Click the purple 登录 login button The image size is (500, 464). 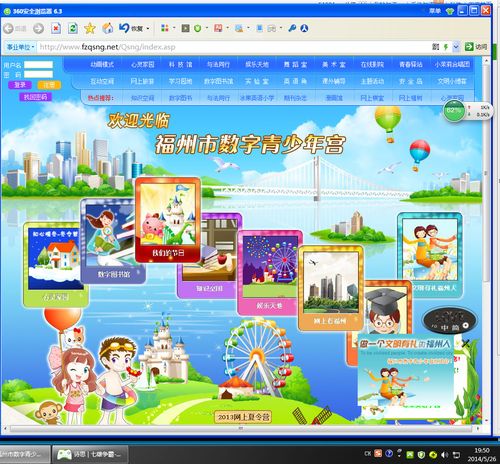pyautogui.click(x=20, y=85)
